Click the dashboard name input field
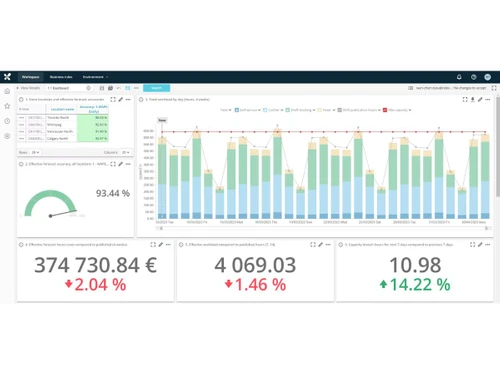Screen dimensions: 500x375 click(69, 88)
